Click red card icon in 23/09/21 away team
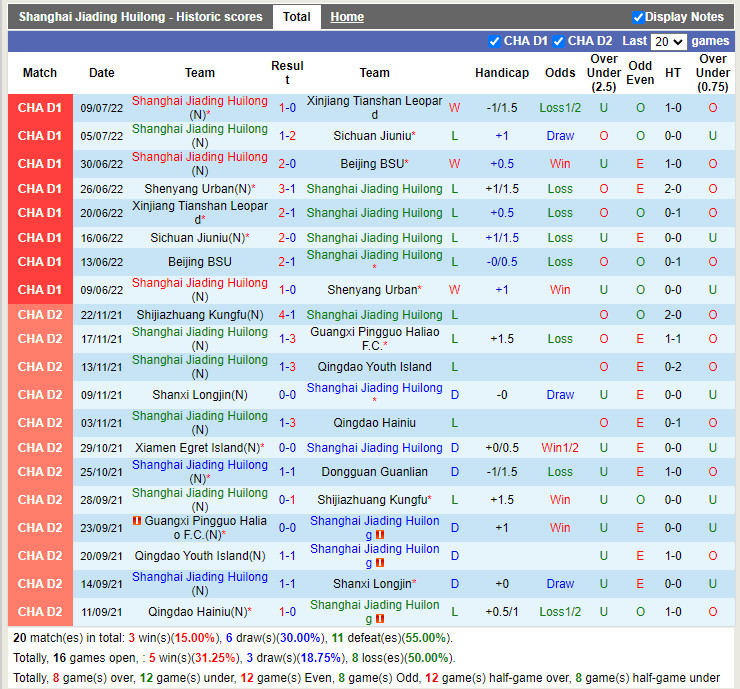Viewport: 740px width, 689px height. [x=380, y=535]
